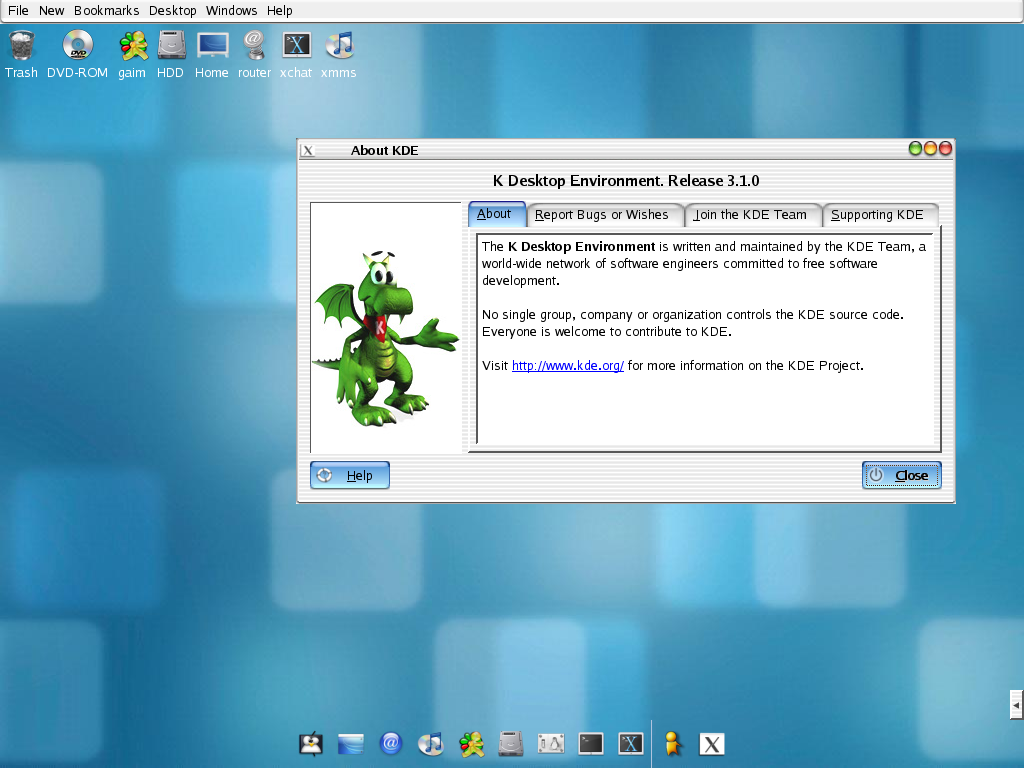The height and width of the screenshot is (768, 1024).
Task: Click the penguin settings panel icon in the dock
Action: [x=551, y=743]
